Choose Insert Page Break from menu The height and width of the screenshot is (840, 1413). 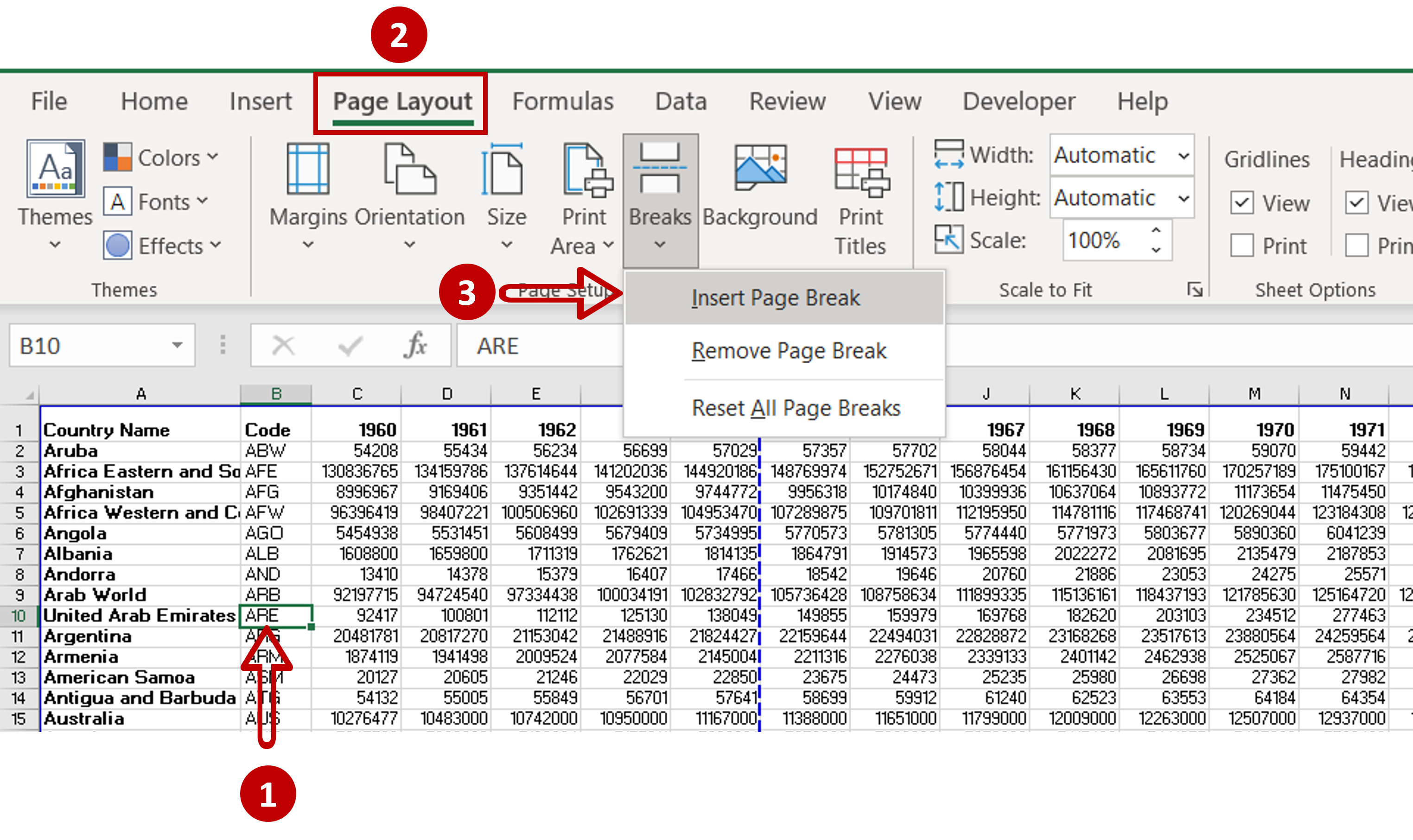coord(777,297)
